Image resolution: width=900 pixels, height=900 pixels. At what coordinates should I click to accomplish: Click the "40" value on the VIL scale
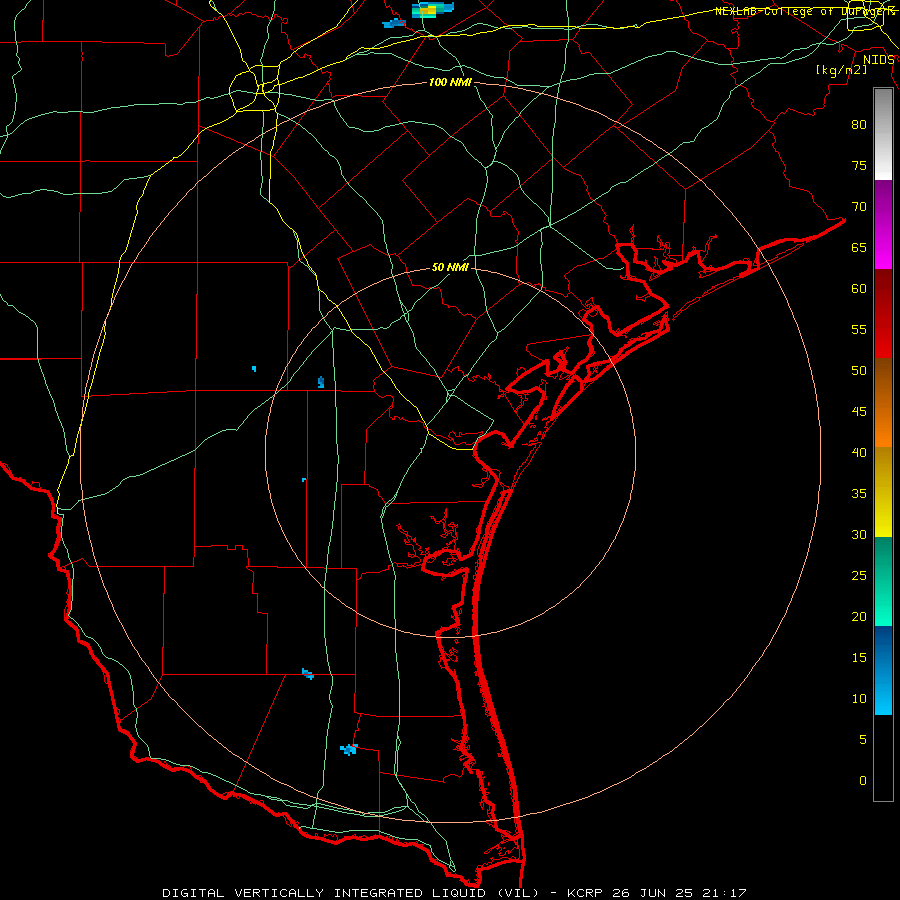click(859, 452)
